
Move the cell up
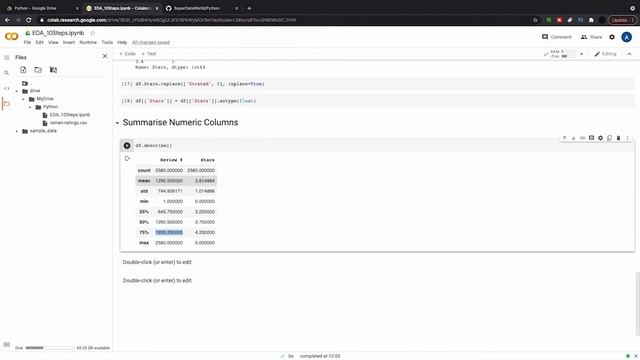(564, 138)
